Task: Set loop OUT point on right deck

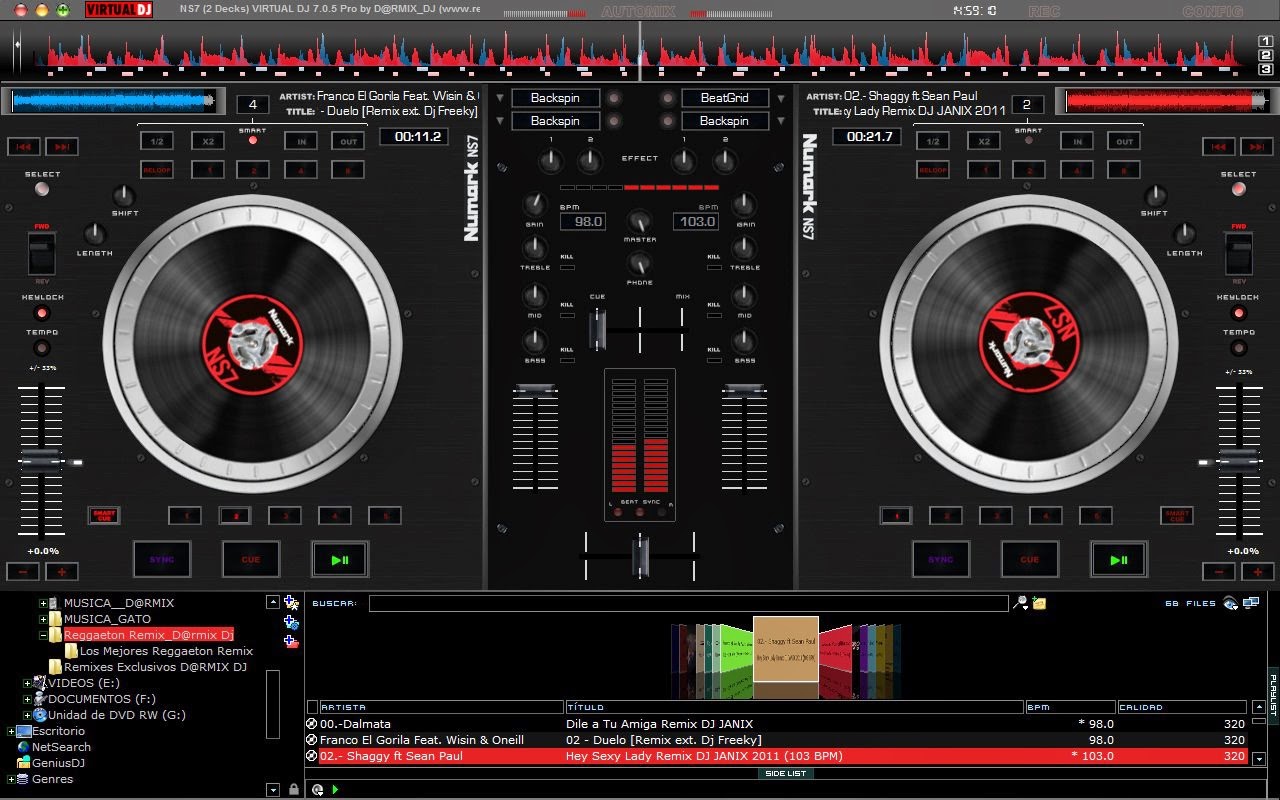Action: pos(1124,141)
